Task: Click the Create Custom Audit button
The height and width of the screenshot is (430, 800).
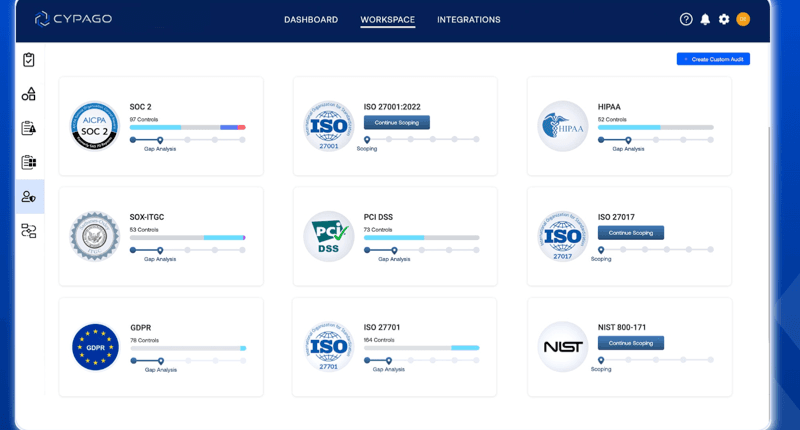Action: tap(713, 59)
